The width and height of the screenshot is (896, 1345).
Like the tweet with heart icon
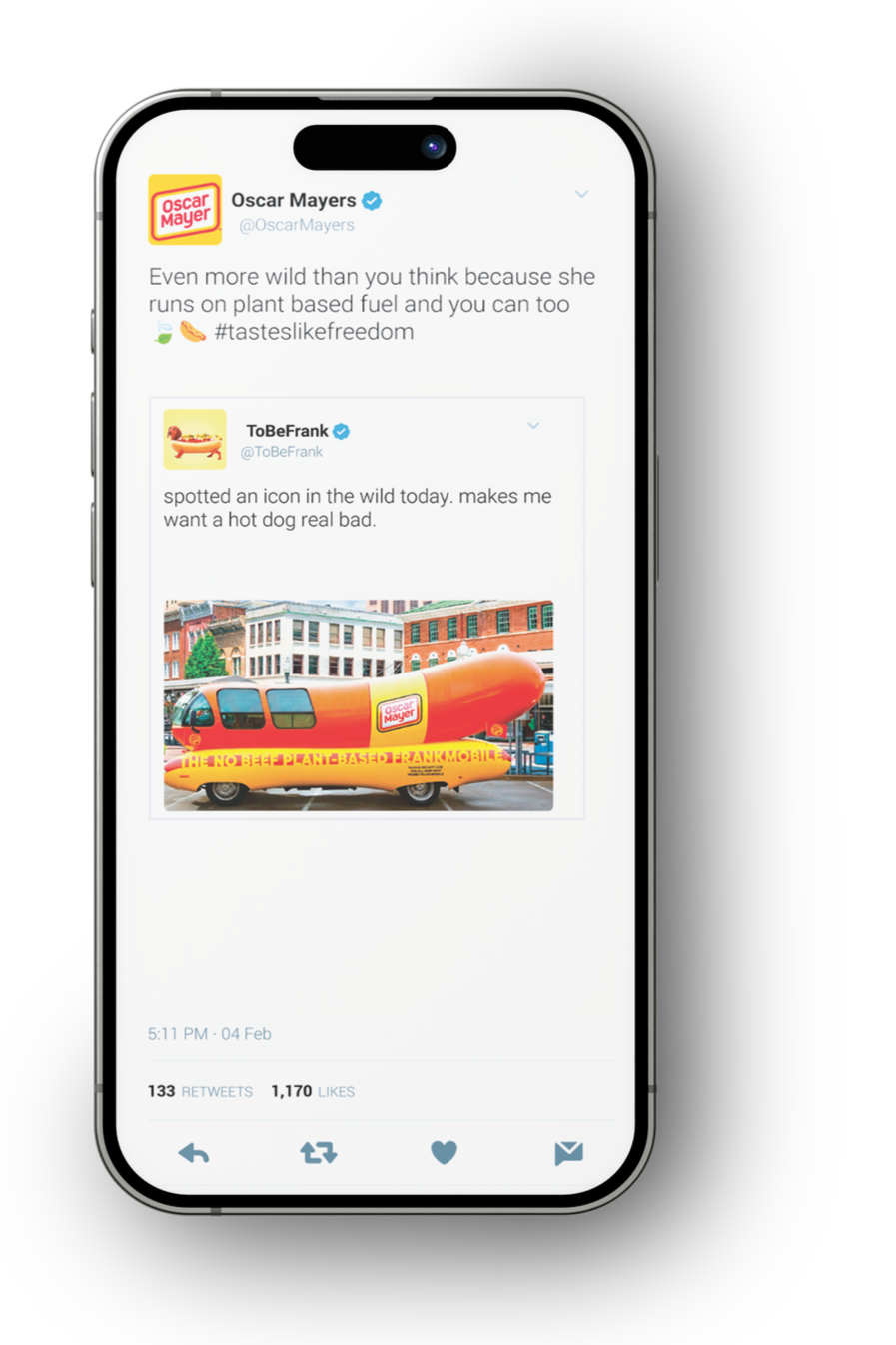tap(444, 1153)
